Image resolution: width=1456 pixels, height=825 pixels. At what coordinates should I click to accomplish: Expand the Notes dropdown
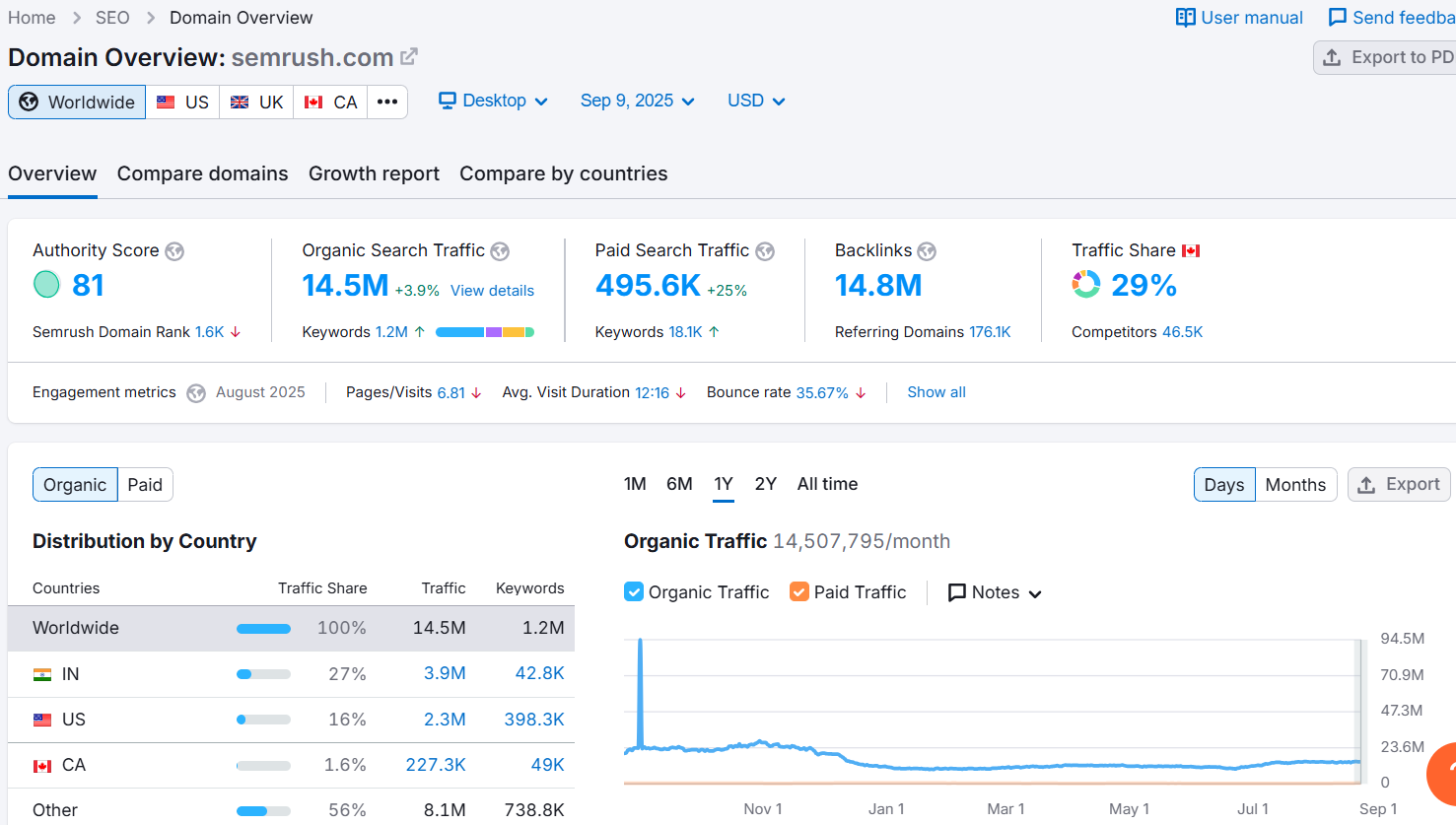995,592
